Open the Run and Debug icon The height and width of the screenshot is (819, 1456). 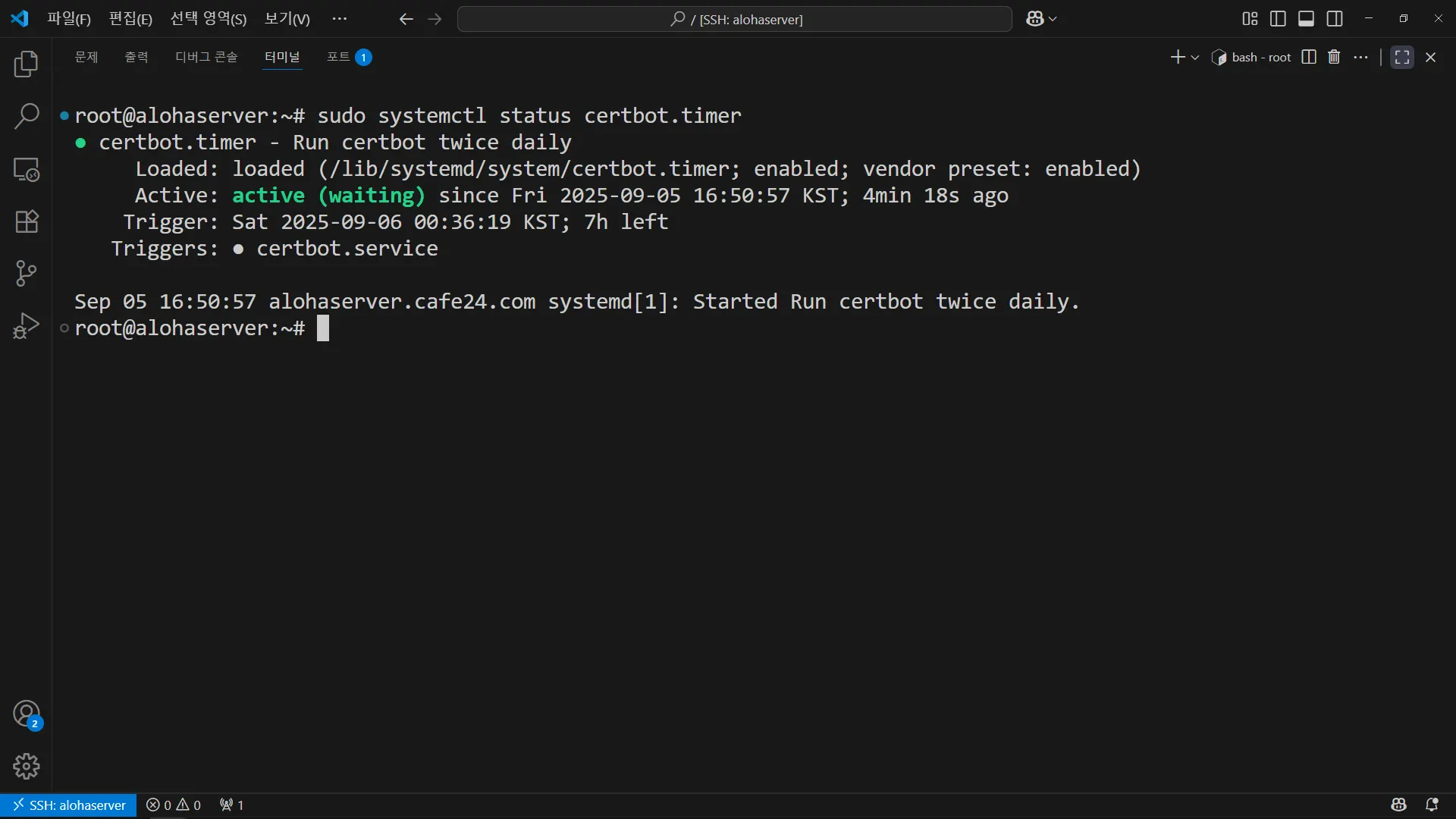(x=27, y=326)
